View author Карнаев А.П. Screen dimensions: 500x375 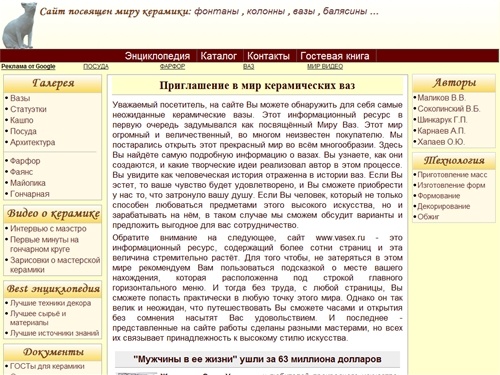[x=441, y=131]
